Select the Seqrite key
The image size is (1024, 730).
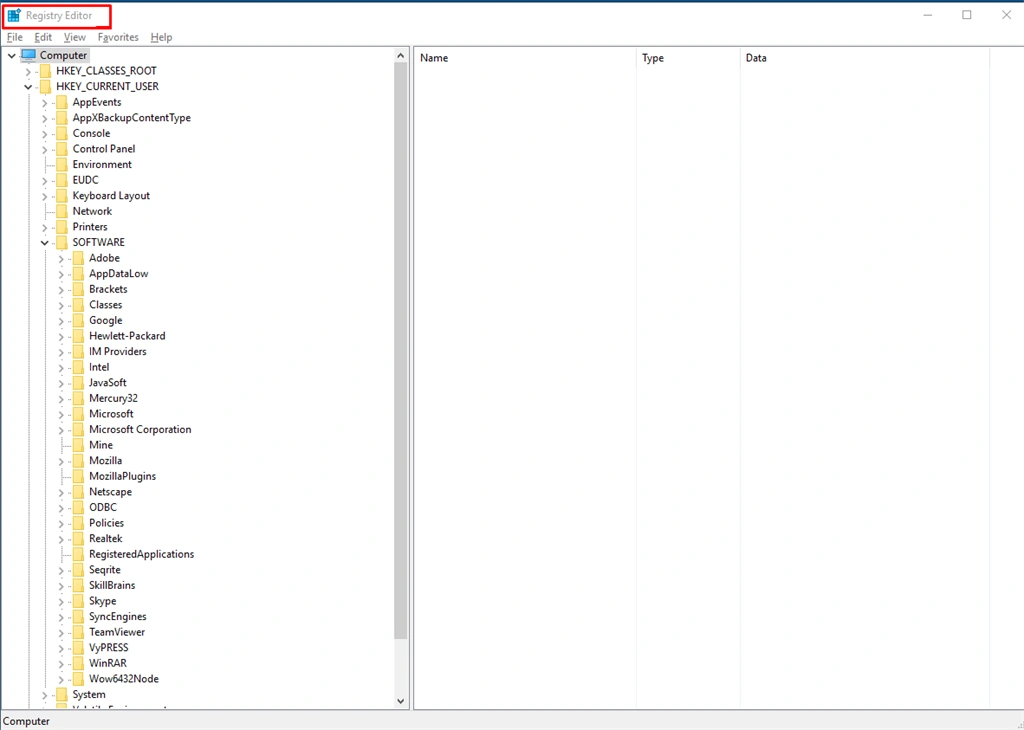click(104, 570)
